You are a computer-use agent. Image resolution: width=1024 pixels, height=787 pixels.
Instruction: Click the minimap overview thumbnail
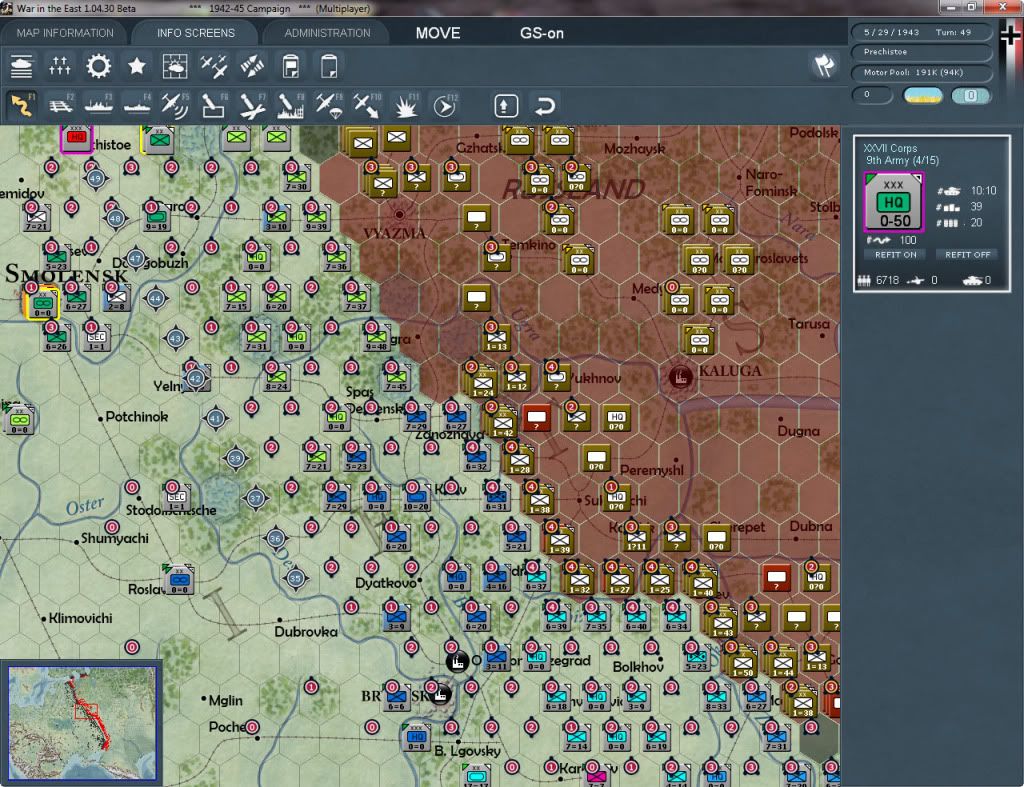(x=82, y=722)
